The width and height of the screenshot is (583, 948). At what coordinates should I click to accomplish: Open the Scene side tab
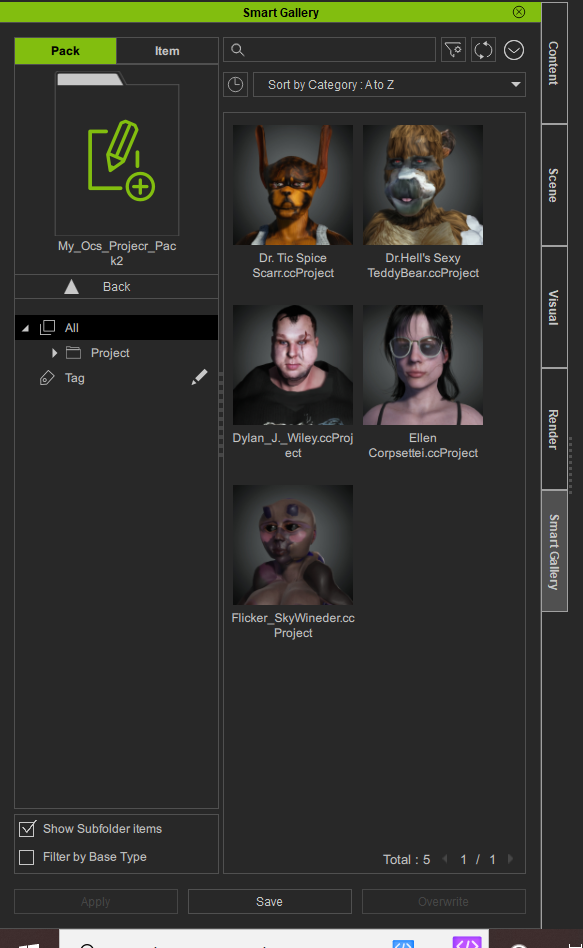click(x=554, y=185)
